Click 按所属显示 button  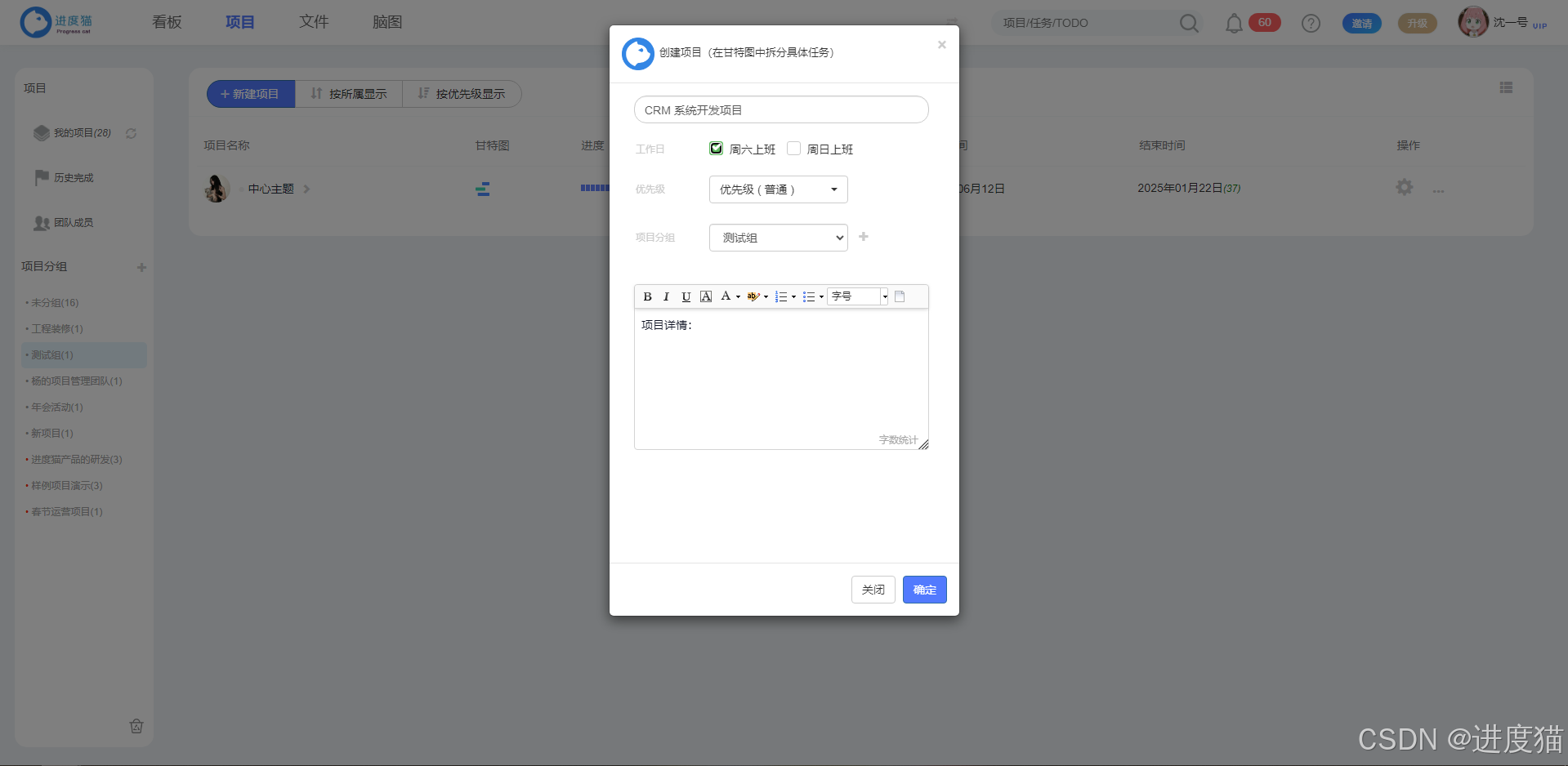[x=349, y=94]
